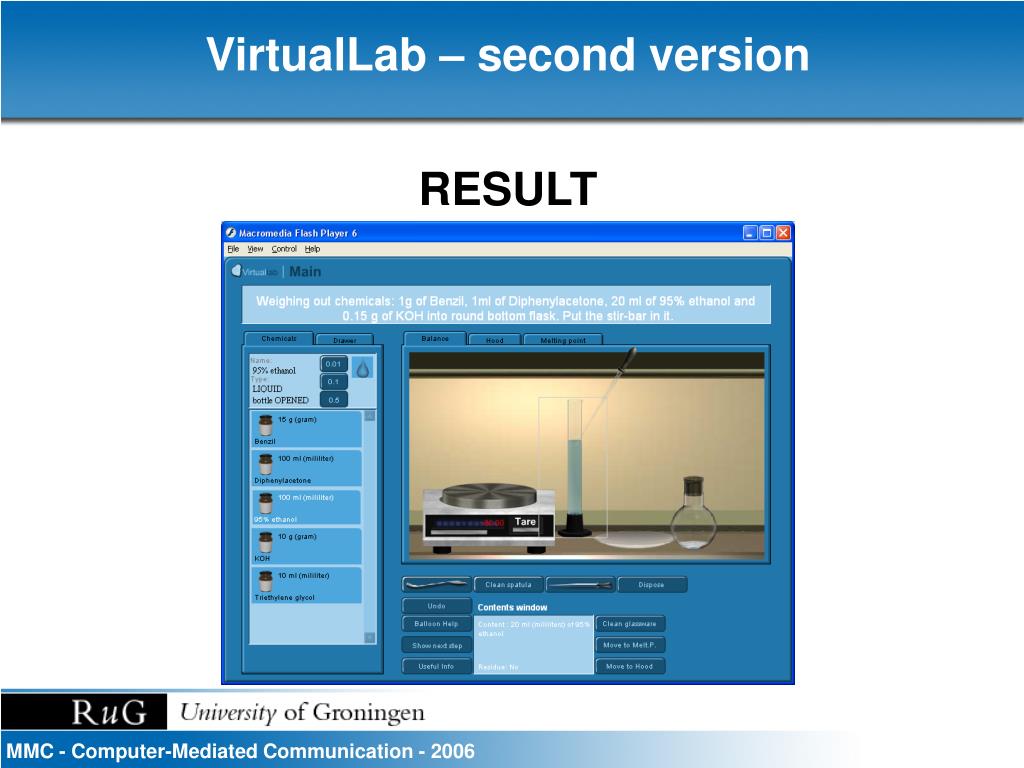Switch to the Hood tab
The height and width of the screenshot is (768, 1024).
(494, 340)
